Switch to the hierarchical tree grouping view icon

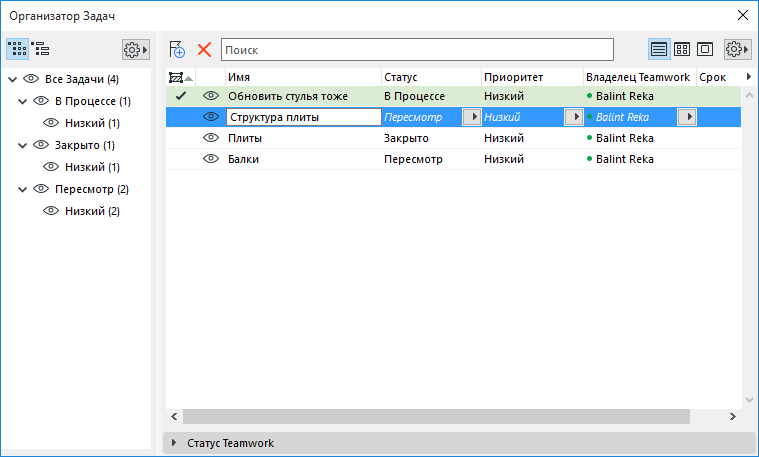41,49
